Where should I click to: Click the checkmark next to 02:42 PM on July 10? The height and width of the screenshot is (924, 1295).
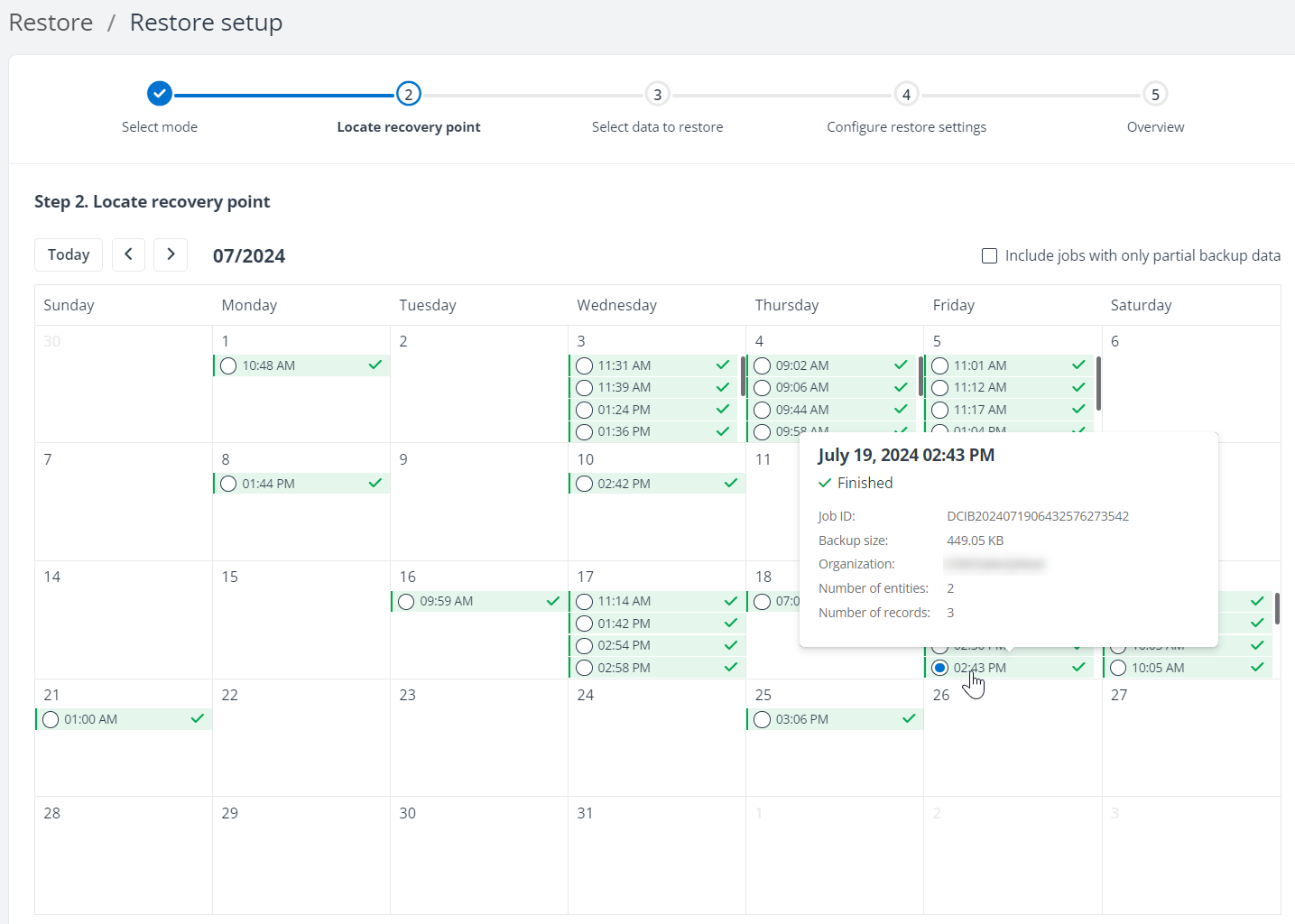(728, 483)
